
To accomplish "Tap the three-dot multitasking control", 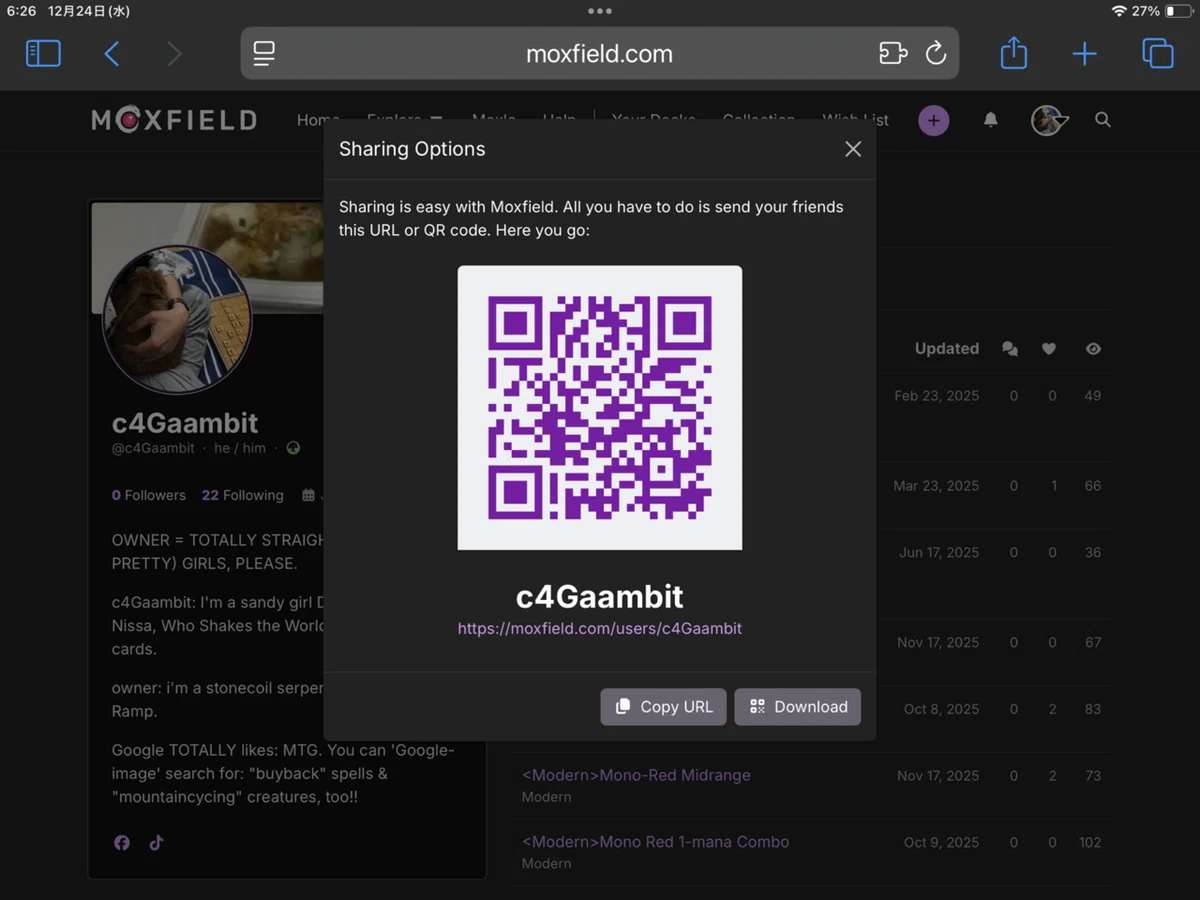I will click(600, 11).
